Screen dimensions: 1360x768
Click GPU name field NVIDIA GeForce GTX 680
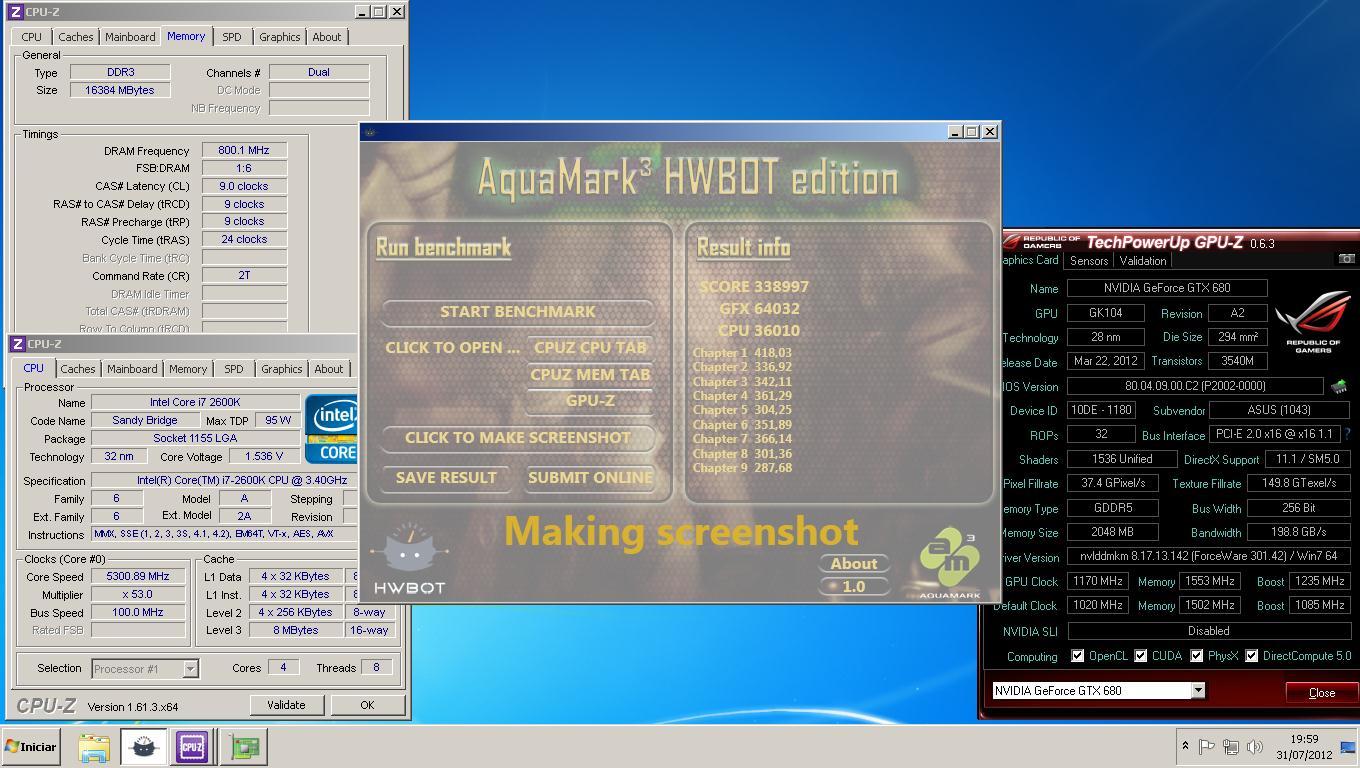(x=1167, y=288)
